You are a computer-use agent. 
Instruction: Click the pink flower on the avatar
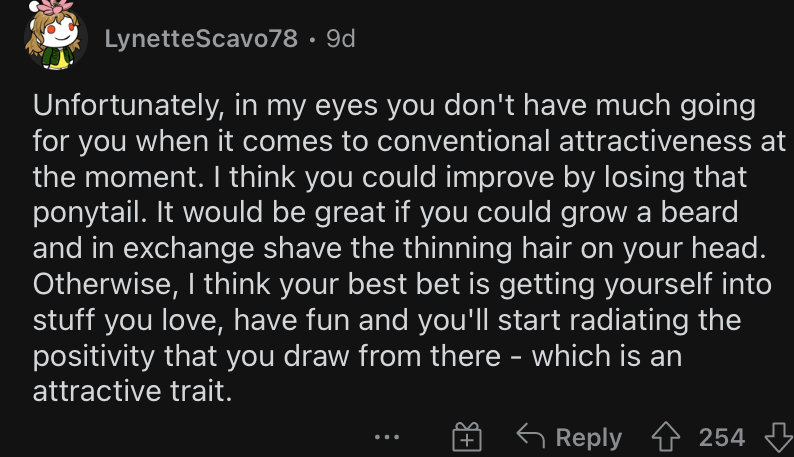[55, 7]
